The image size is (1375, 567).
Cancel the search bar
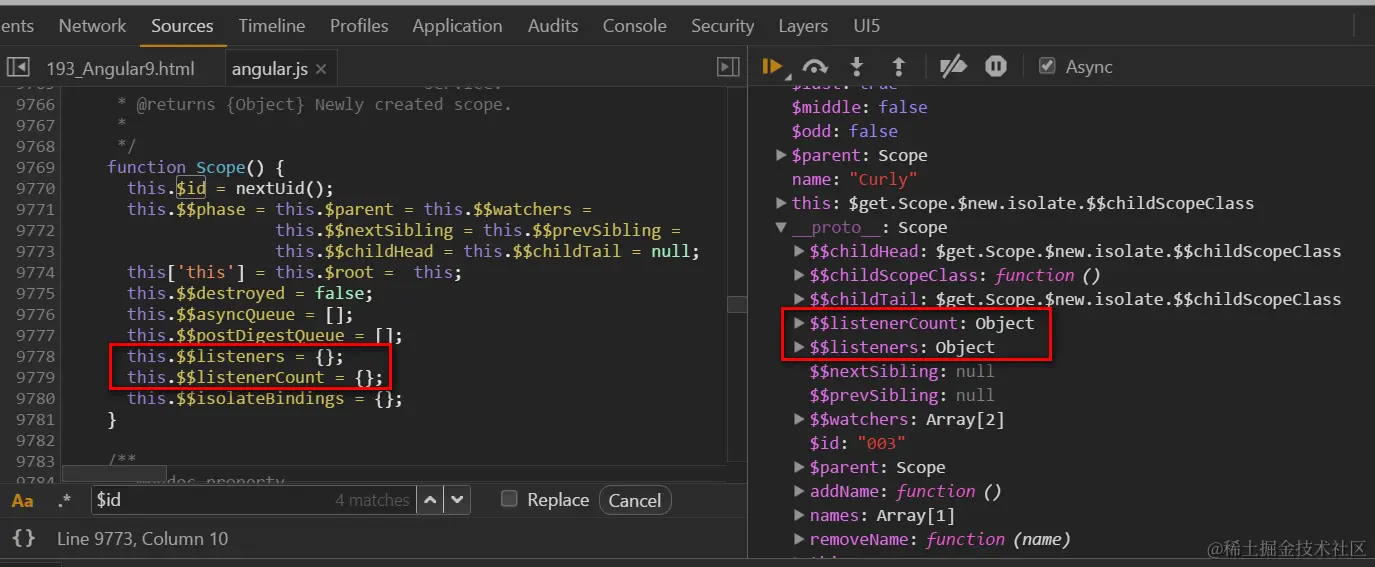(x=635, y=500)
